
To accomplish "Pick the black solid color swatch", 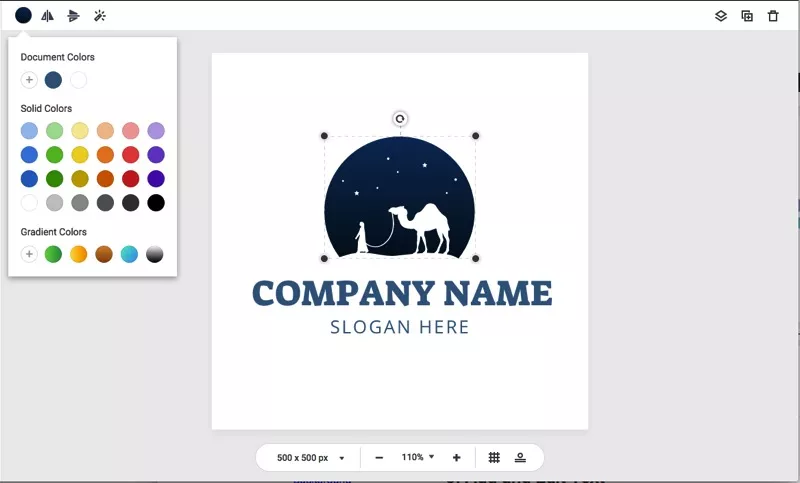I will 156,203.
